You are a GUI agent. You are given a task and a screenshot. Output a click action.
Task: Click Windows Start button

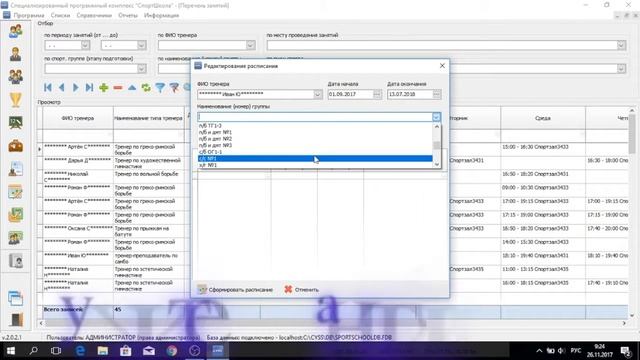tap(11, 350)
